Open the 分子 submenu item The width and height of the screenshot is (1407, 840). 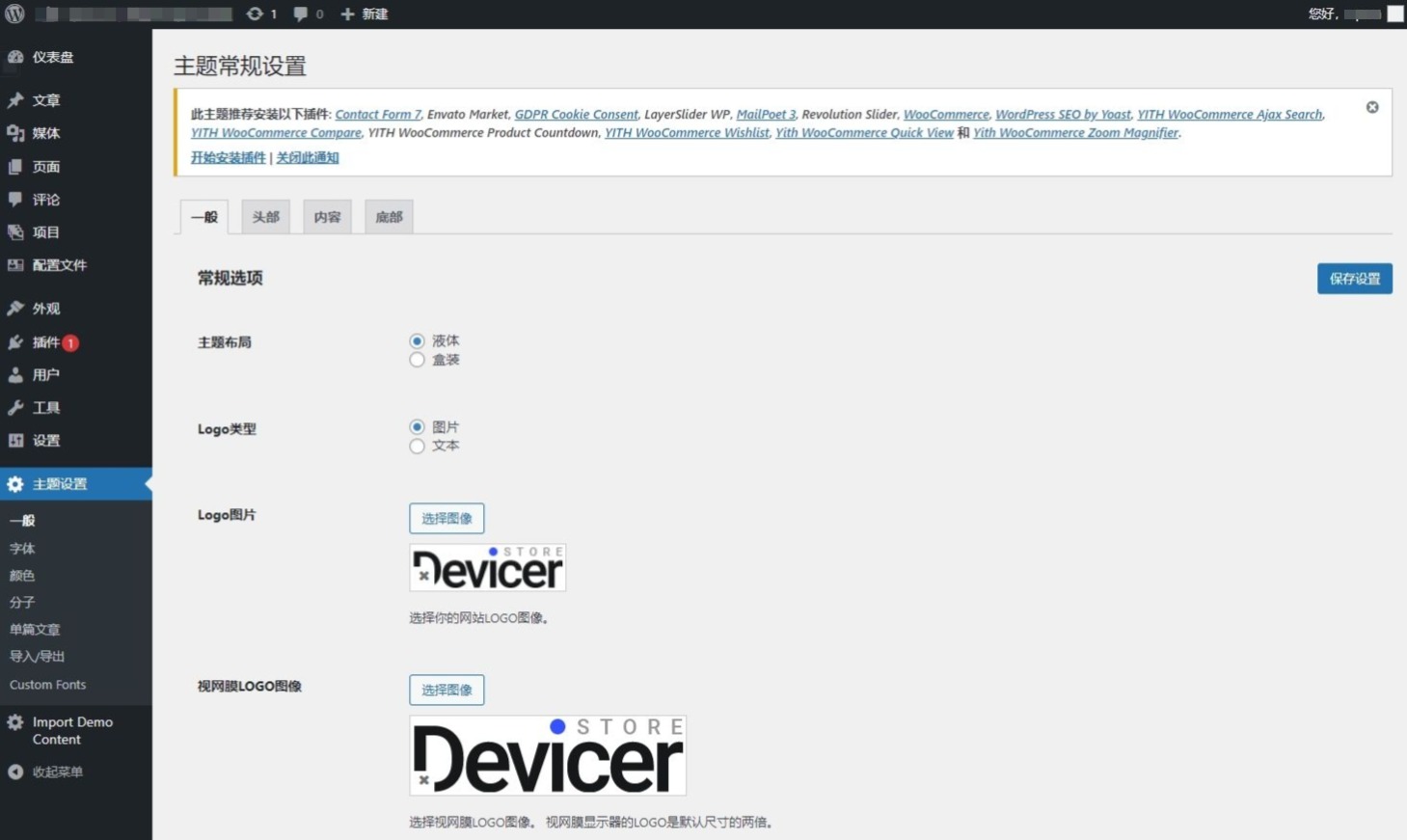[x=22, y=603]
